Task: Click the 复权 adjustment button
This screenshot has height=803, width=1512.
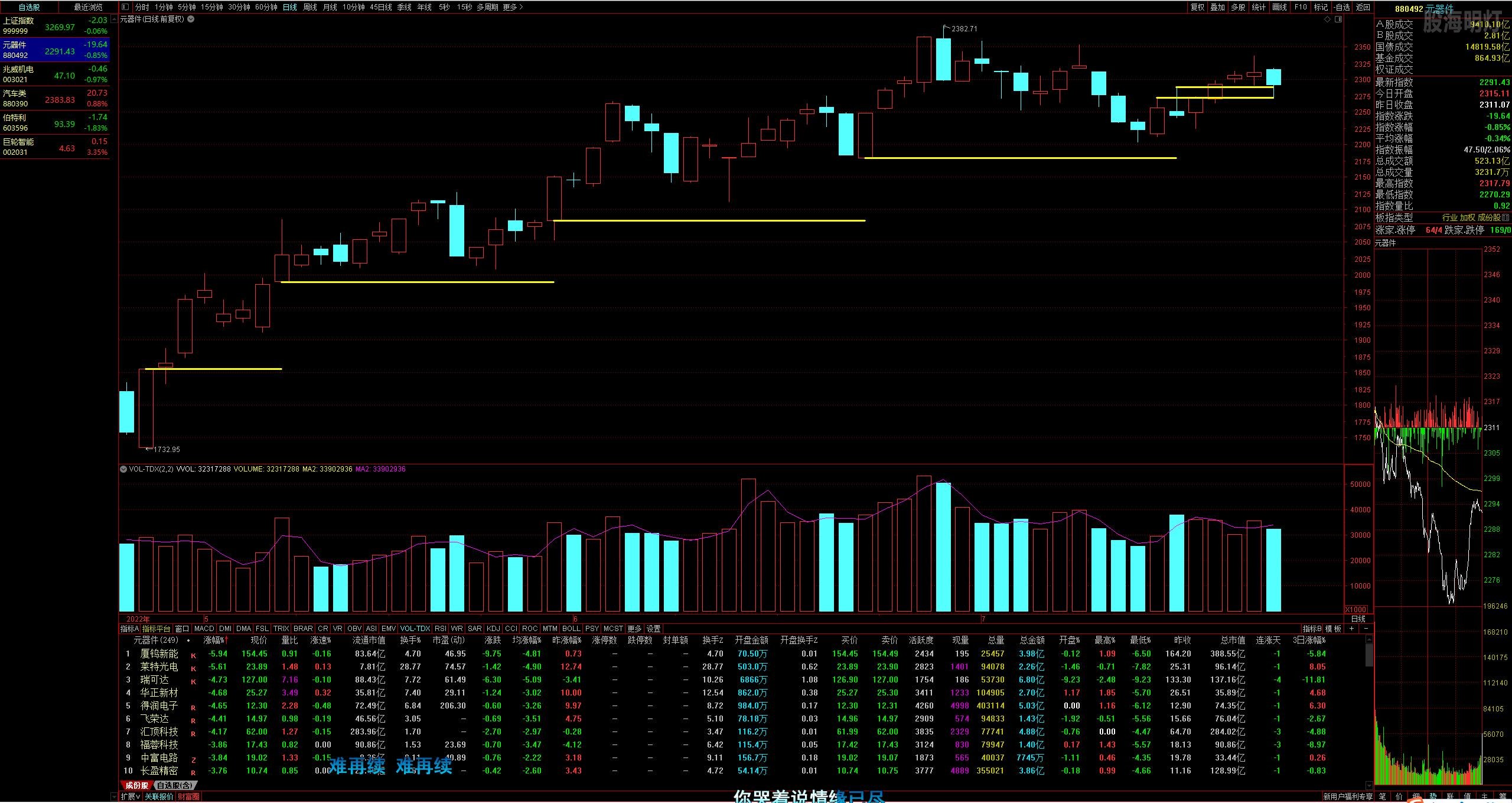Action: tap(1197, 7)
